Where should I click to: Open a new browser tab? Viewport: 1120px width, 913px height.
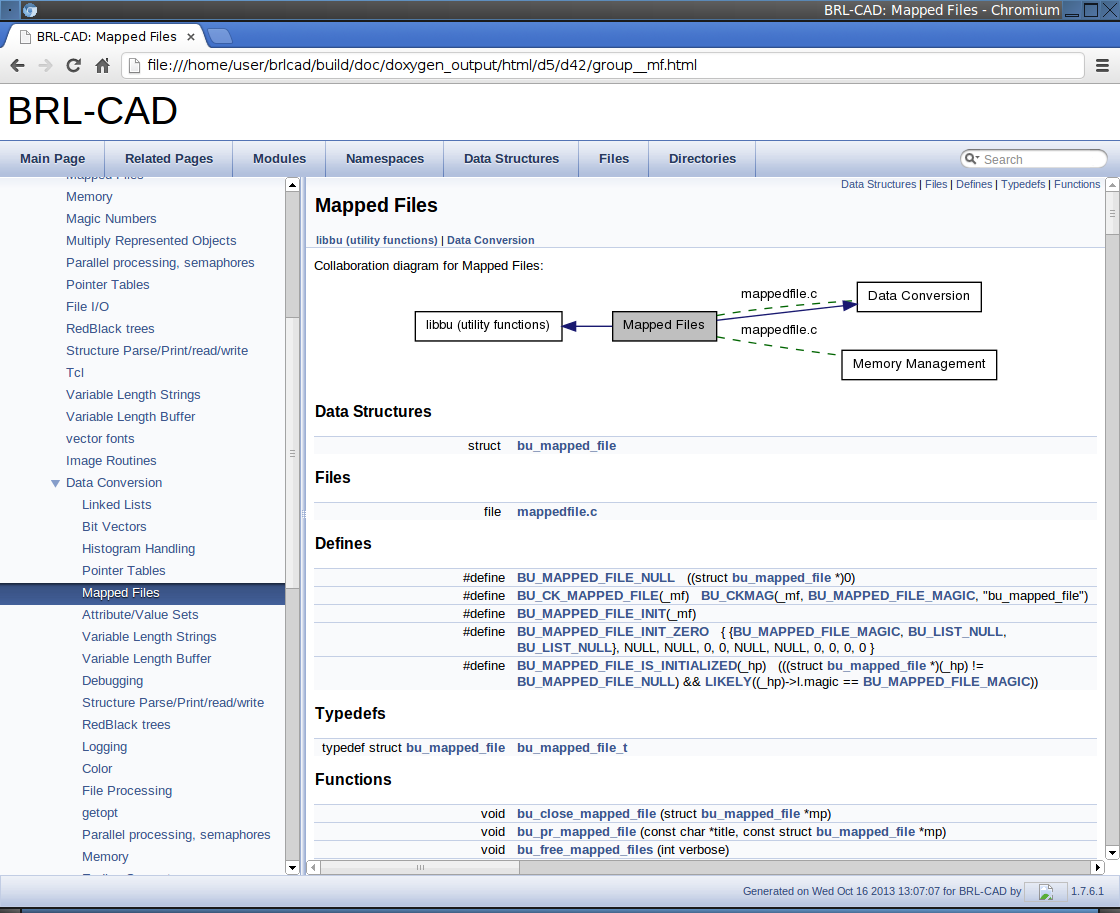[x=220, y=37]
